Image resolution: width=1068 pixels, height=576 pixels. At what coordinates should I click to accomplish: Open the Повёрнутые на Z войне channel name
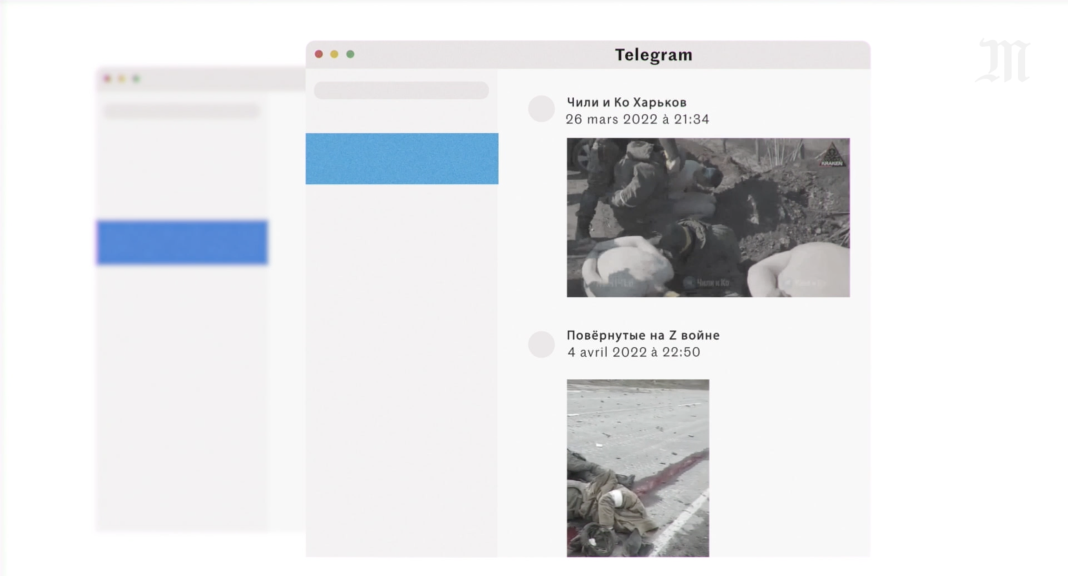point(643,335)
